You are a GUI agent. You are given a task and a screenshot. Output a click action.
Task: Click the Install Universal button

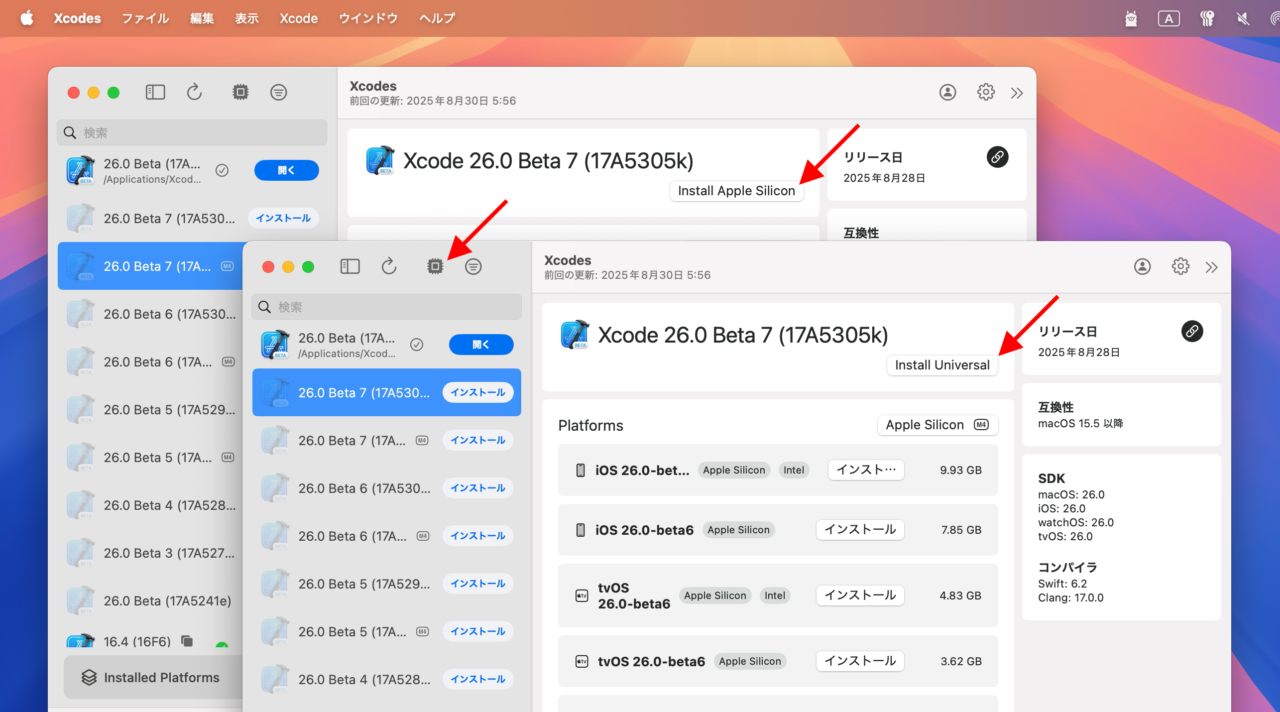tap(941, 364)
